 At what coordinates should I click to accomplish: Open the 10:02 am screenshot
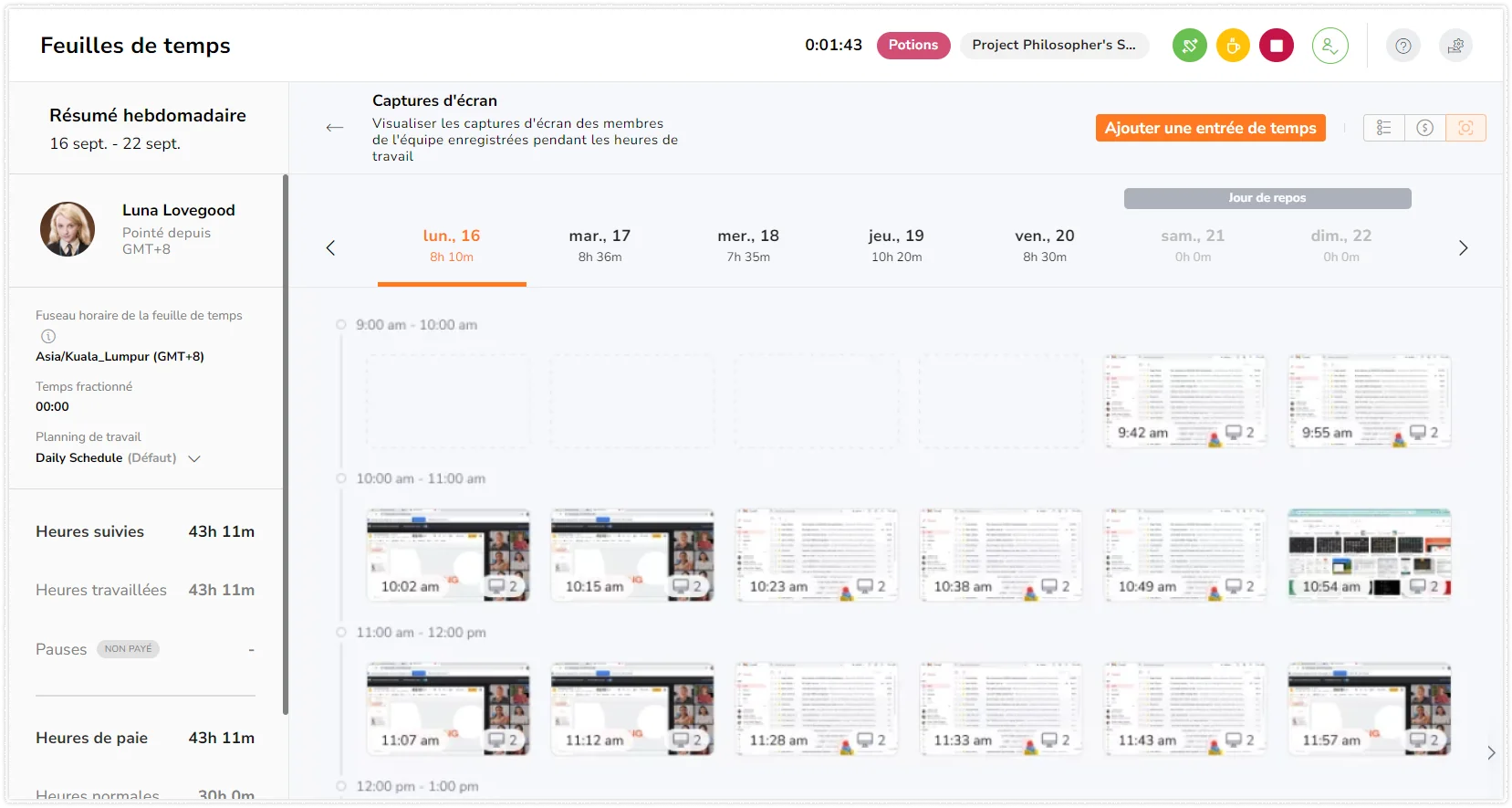448,555
